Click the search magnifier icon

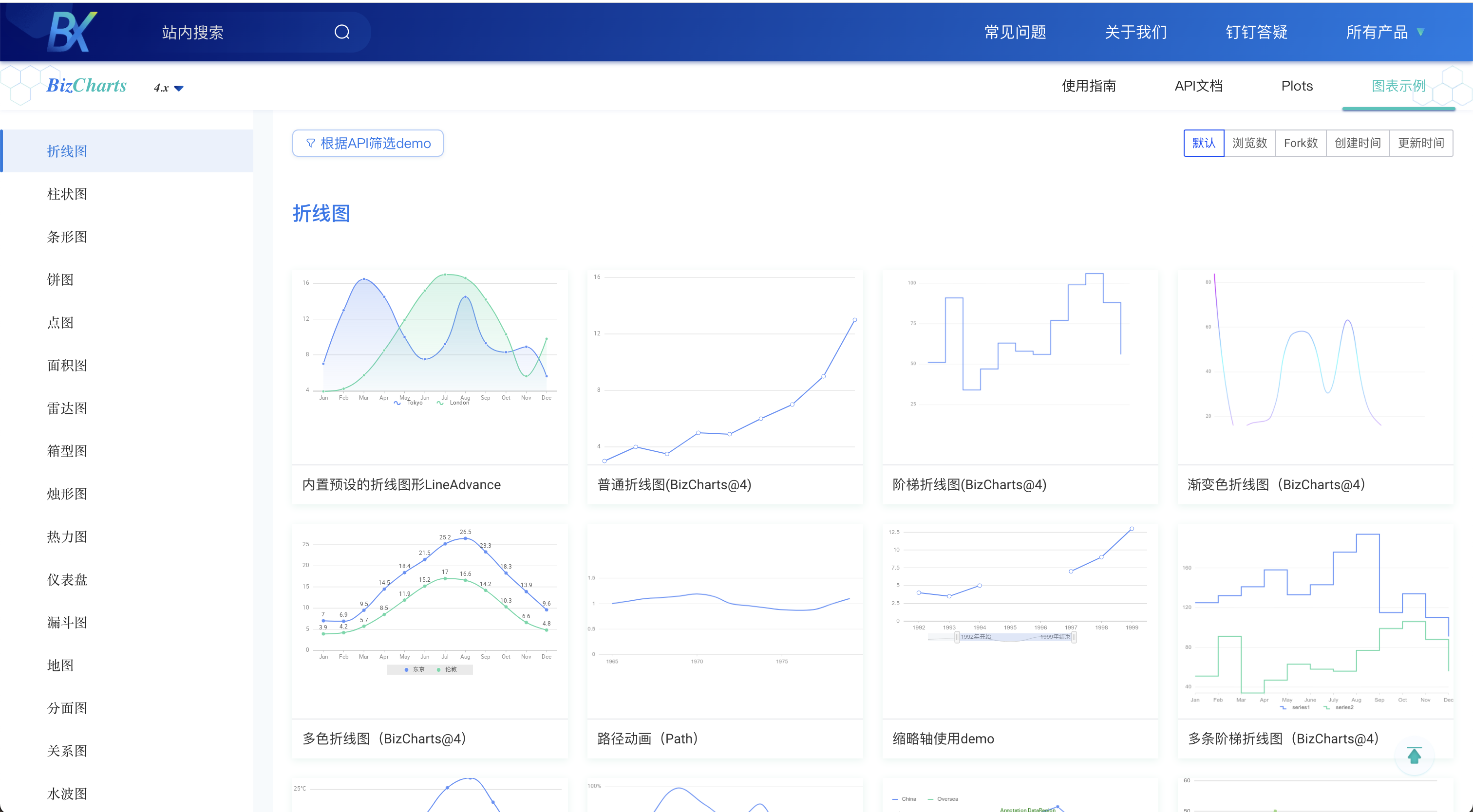tap(342, 32)
